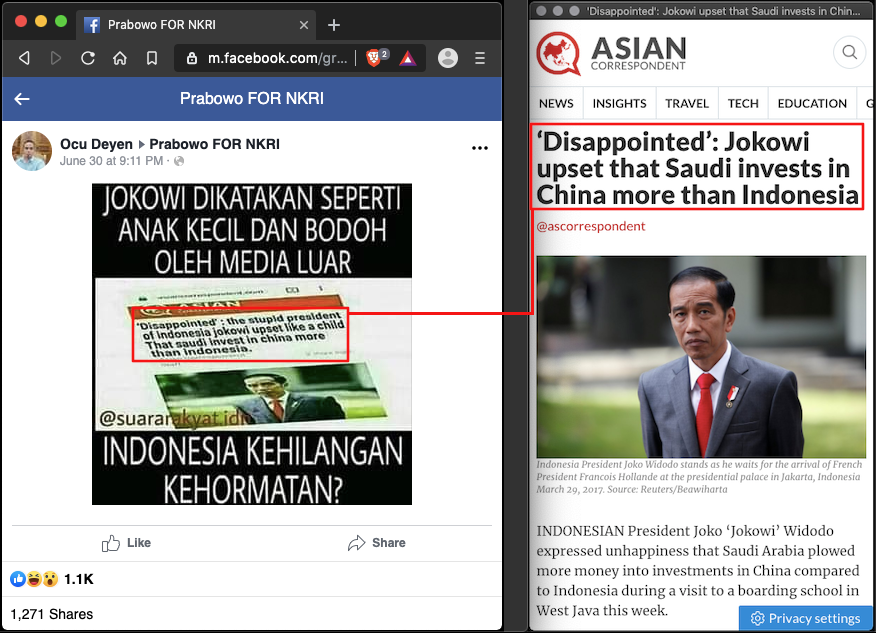The height and width of the screenshot is (633, 876).
Task: Click the Brave Rewards triangle icon
Action: pyautogui.click(x=406, y=58)
